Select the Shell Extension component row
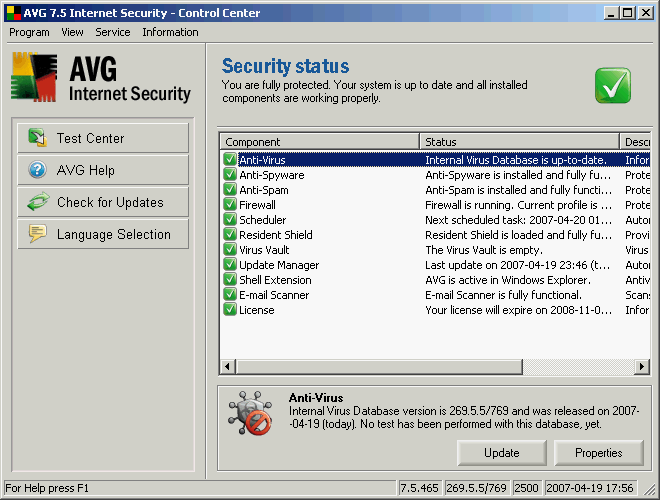Screen dimensions: 660x500 tap(435, 279)
